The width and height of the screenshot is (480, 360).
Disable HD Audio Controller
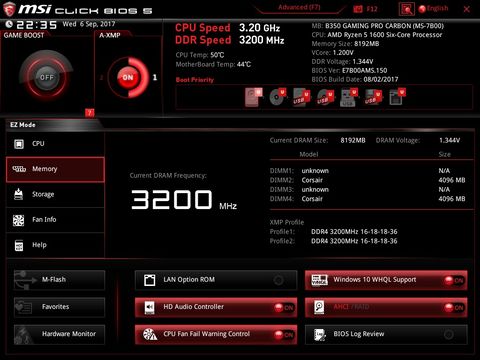coord(216,307)
